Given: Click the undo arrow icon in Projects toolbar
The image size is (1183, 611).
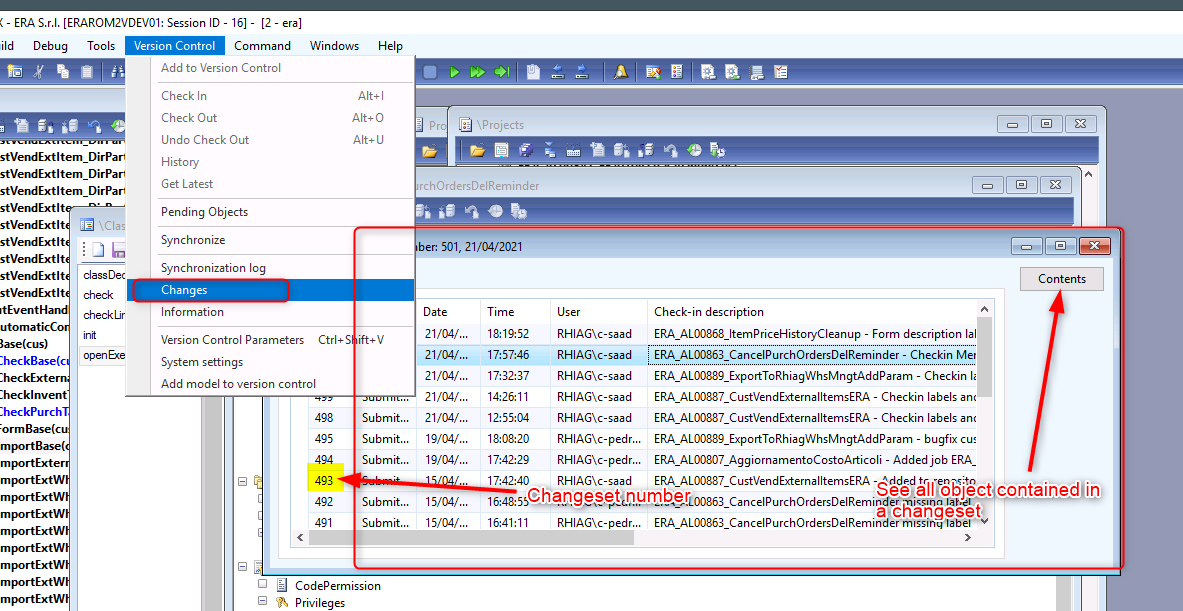Looking at the screenshot, I should [x=671, y=149].
